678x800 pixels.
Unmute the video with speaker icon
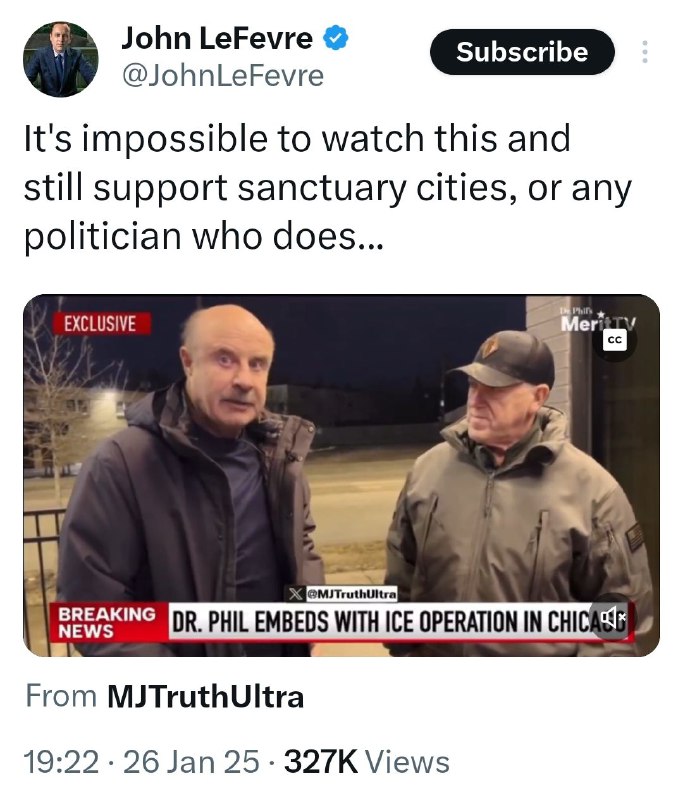click(x=612, y=616)
